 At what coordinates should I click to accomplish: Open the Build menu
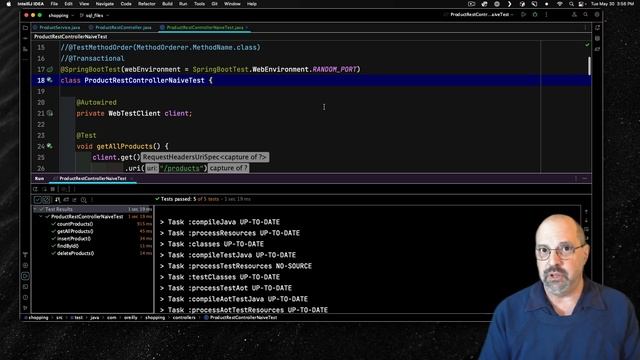click(167, 4)
